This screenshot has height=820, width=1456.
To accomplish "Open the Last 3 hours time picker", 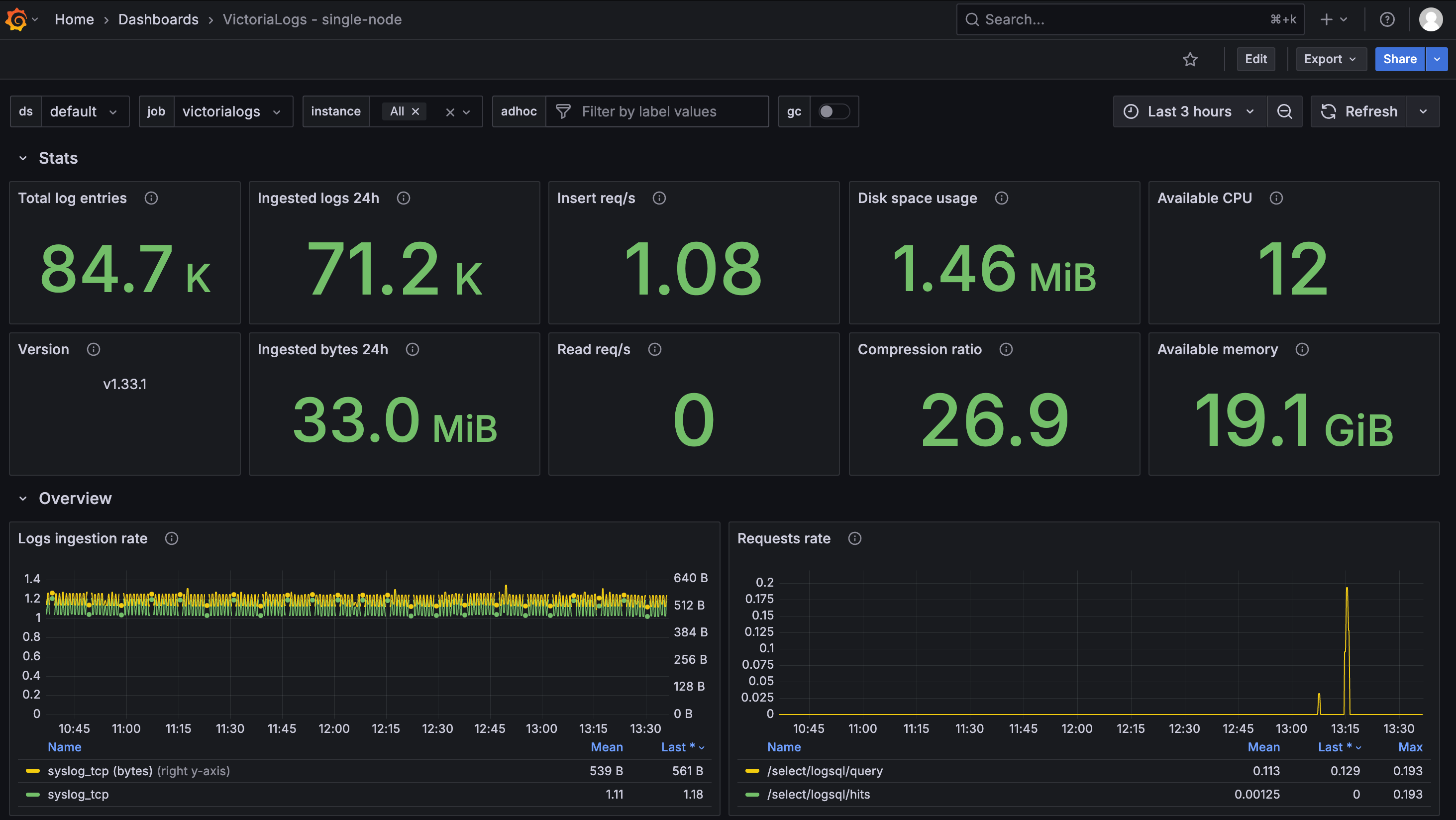I will point(1189,111).
